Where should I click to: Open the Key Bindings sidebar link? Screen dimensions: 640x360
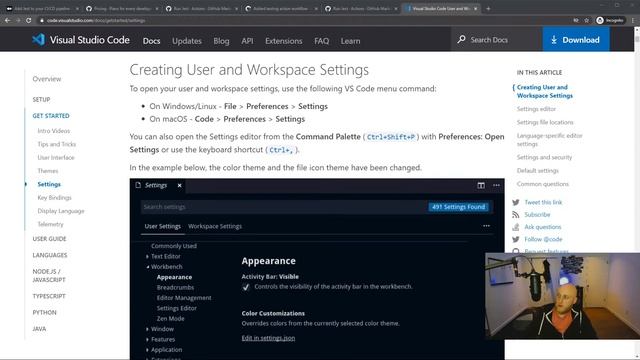point(54,198)
